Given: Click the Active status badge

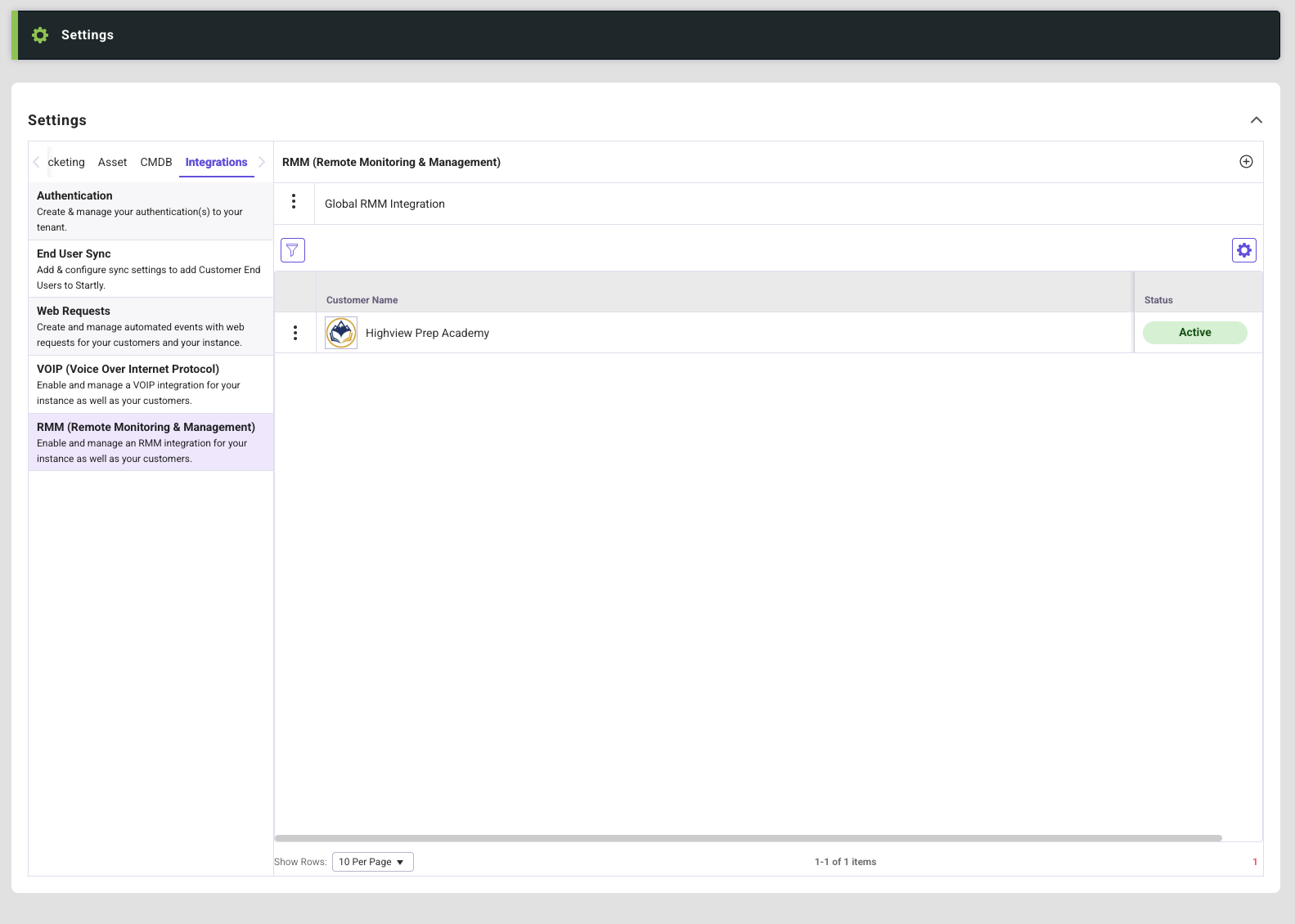Looking at the screenshot, I should coord(1194,333).
